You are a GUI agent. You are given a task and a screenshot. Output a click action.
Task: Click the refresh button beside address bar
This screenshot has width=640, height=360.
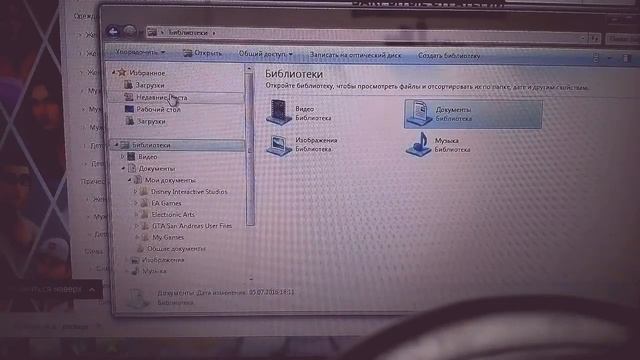click(595, 39)
